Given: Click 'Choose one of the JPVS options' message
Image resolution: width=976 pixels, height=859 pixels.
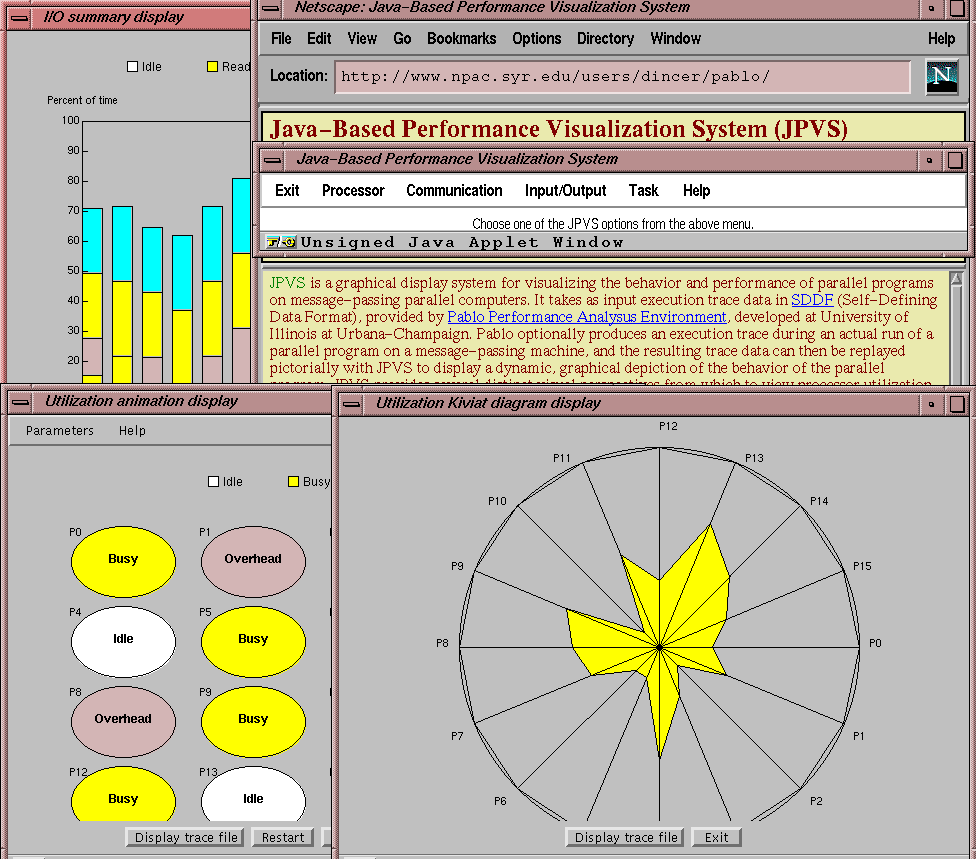Looking at the screenshot, I should tap(613, 224).
